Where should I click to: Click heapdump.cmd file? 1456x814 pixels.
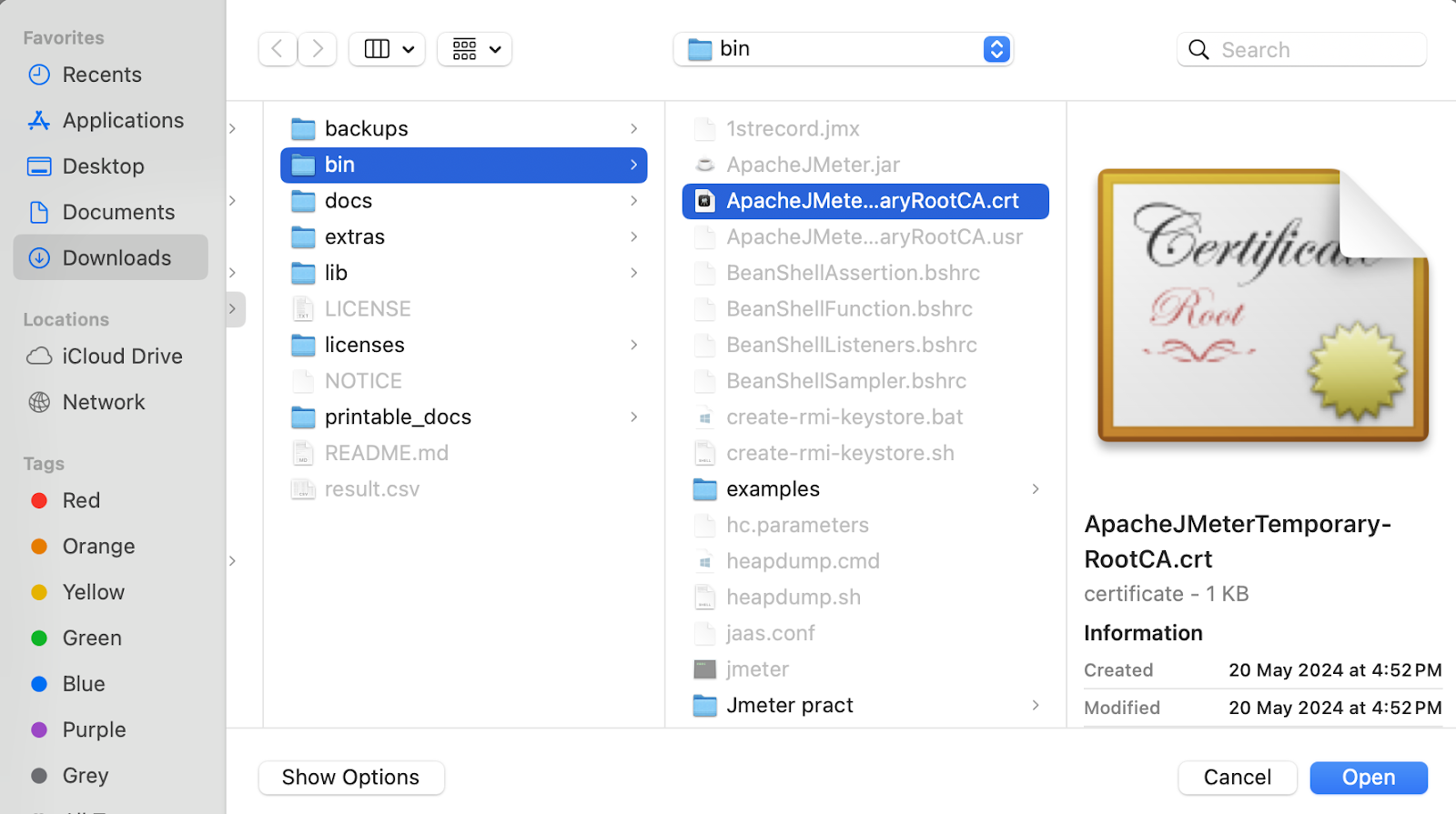point(865,561)
